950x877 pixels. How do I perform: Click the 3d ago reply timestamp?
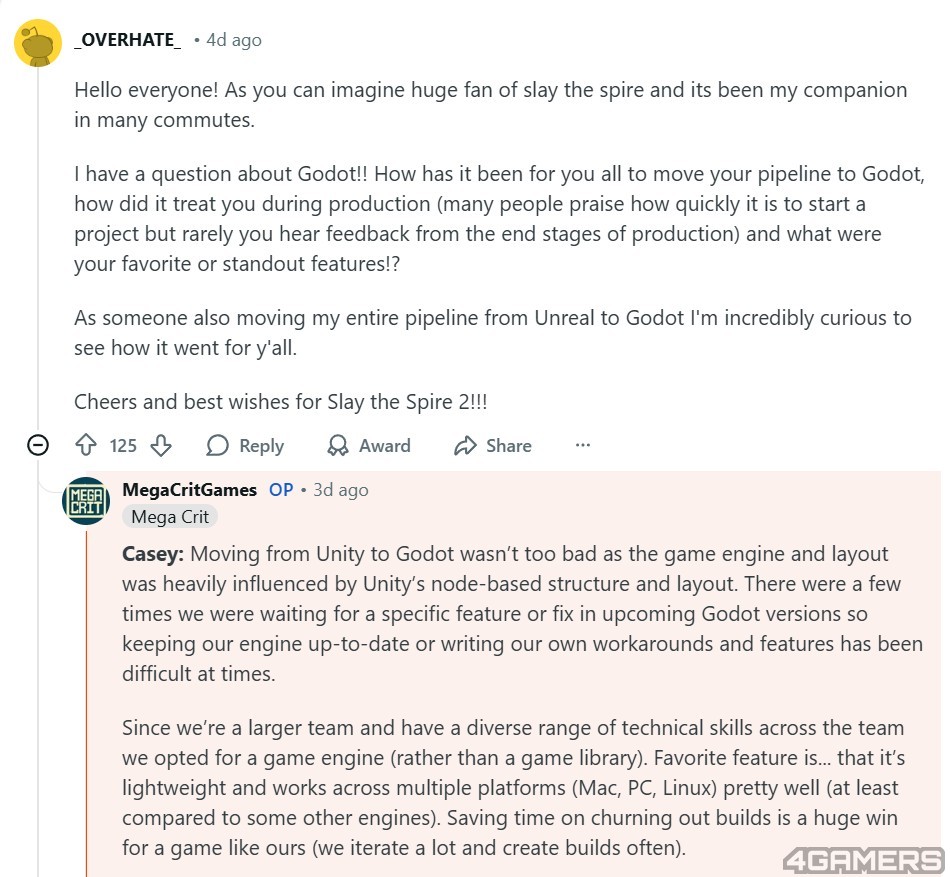click(341, 490)
